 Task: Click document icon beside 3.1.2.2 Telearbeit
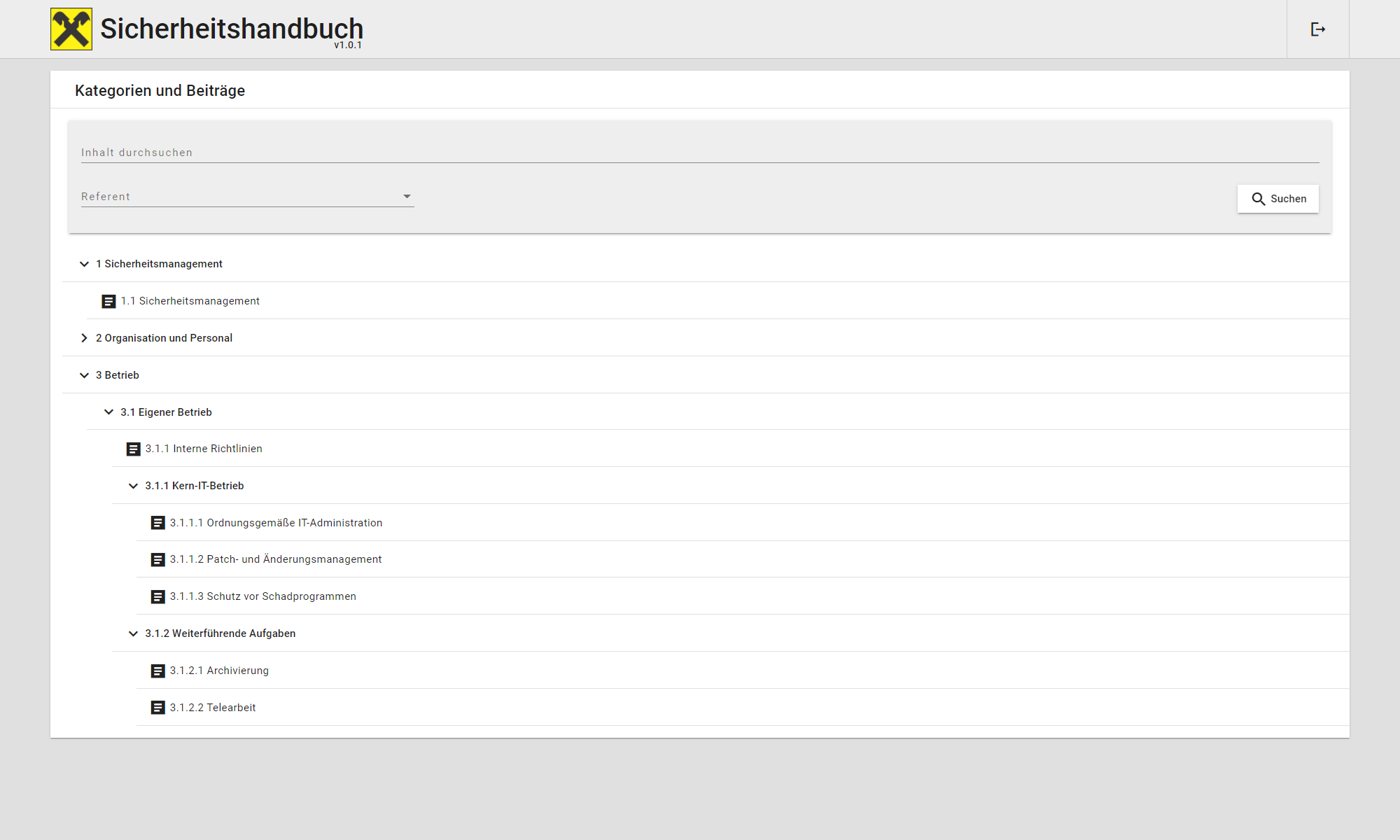[x=158, y=708]
